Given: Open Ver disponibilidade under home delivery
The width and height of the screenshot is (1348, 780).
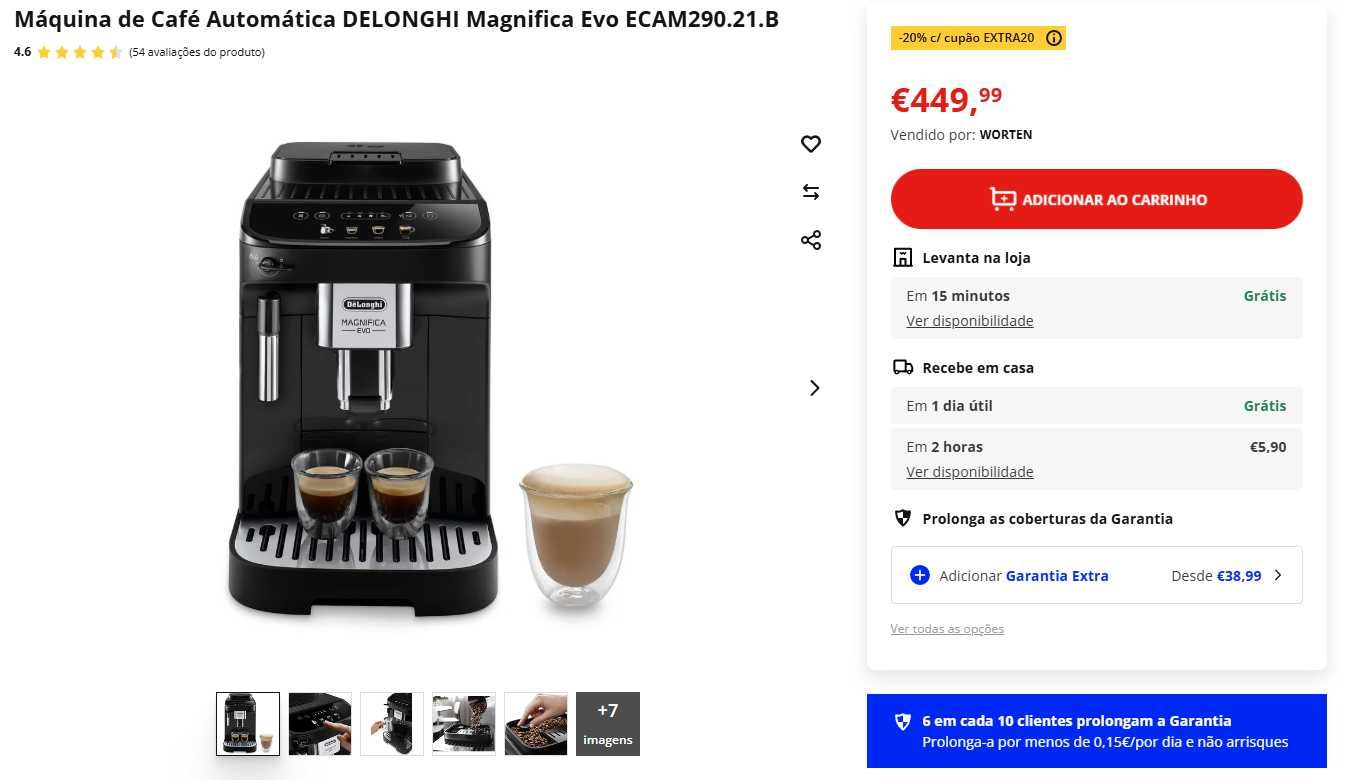Looking at the screenshot, I should (x=970, y=472).
